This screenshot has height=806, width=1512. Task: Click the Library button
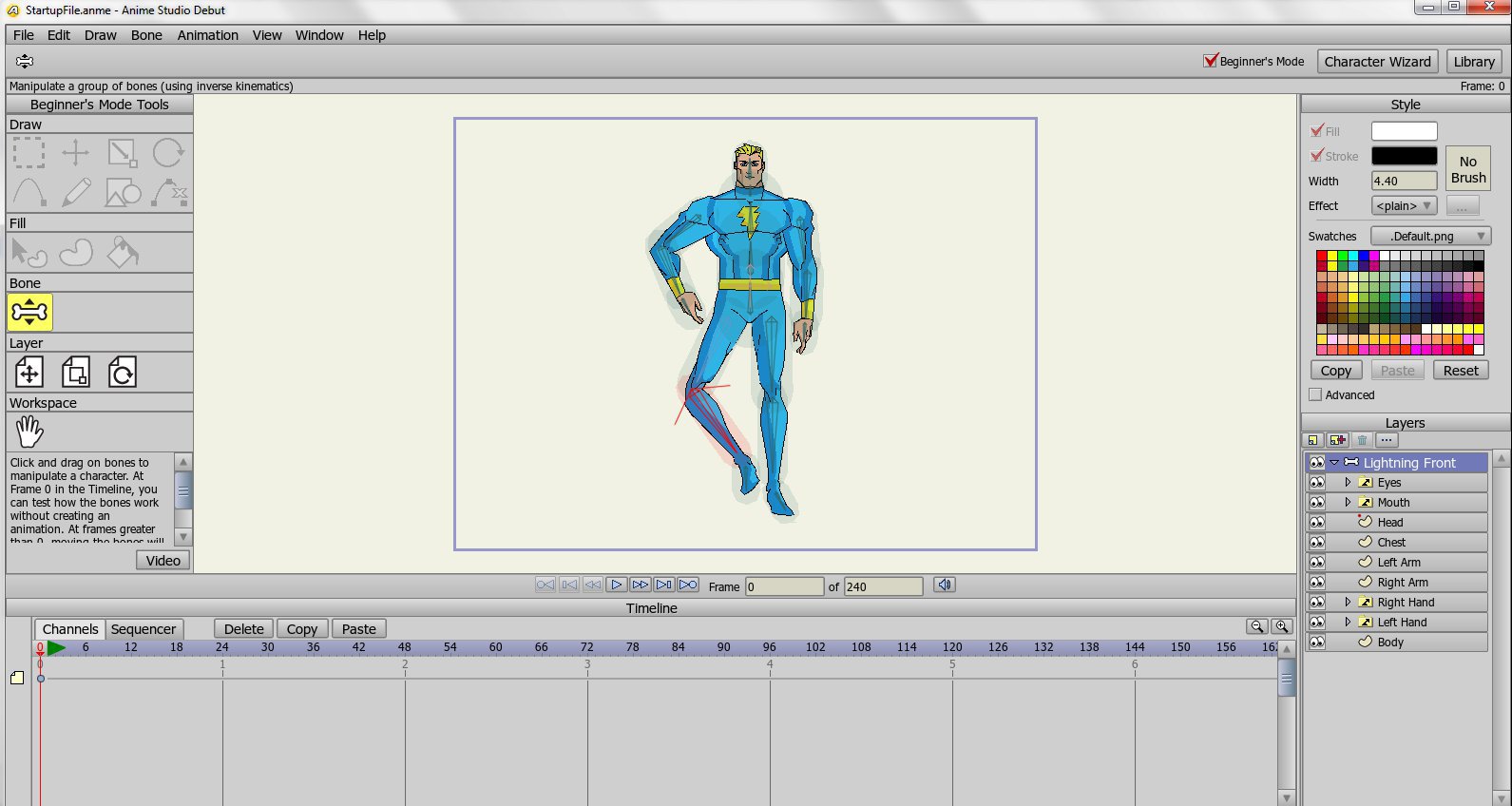click(1473, 62)
